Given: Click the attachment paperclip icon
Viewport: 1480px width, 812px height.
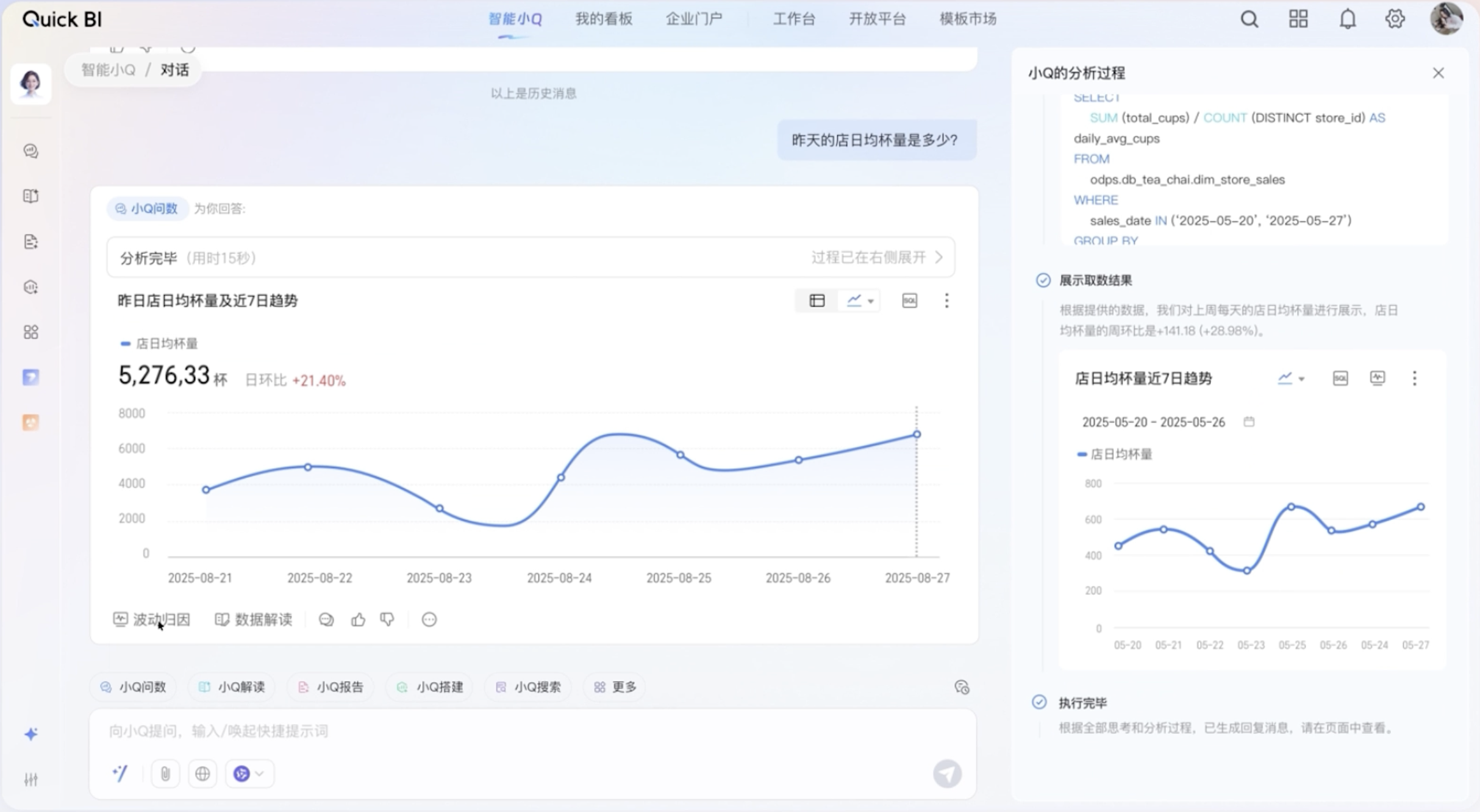Looking at the screenshot, I should coord(165,774).
